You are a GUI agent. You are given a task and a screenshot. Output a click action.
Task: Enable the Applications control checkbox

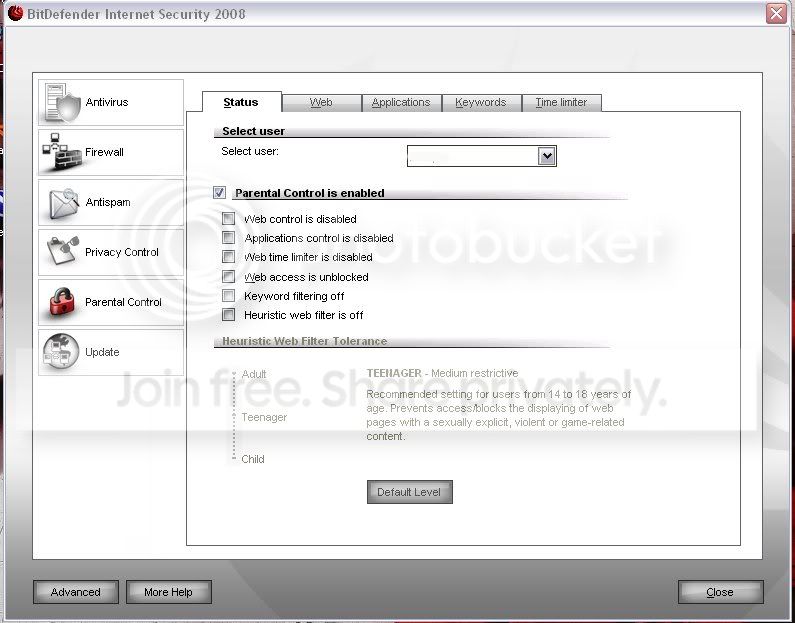(x=229, y=238)
